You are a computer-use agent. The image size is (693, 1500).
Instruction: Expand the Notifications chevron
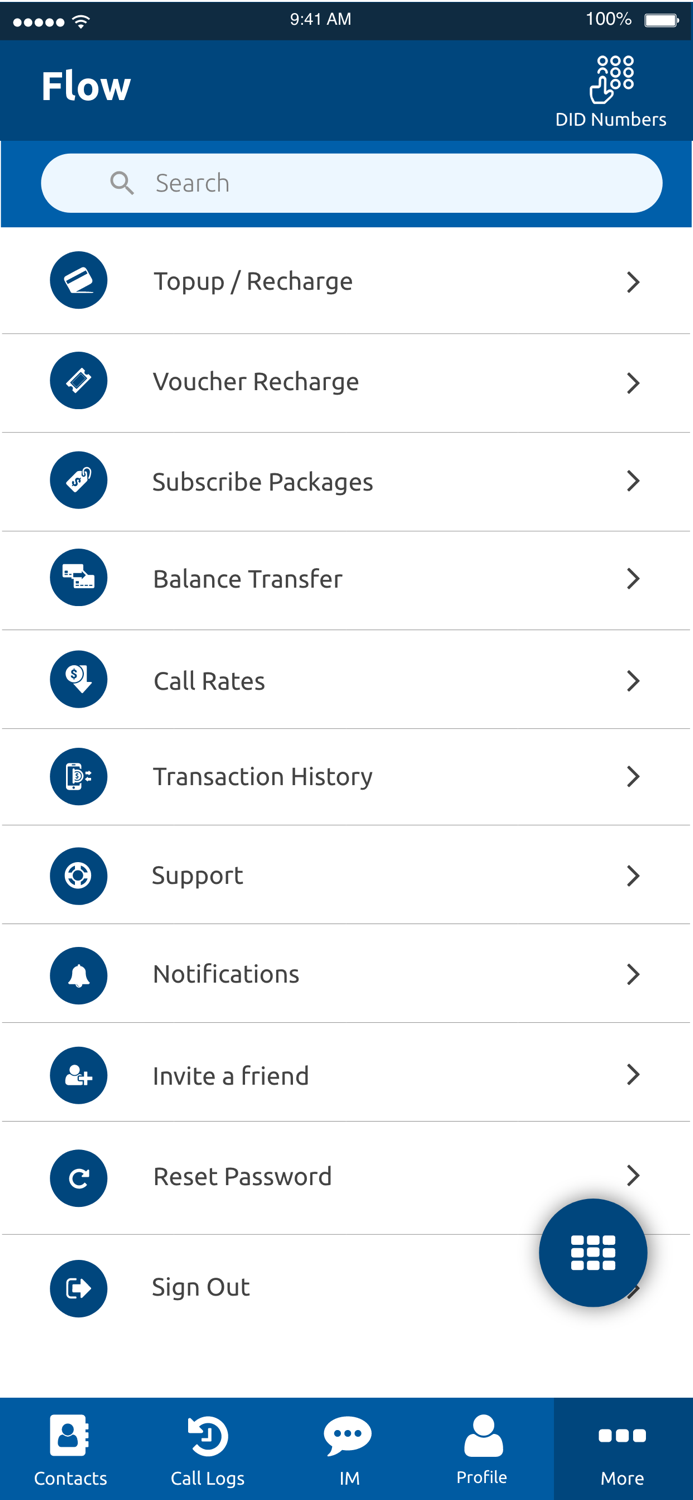(x=633, y=974)
